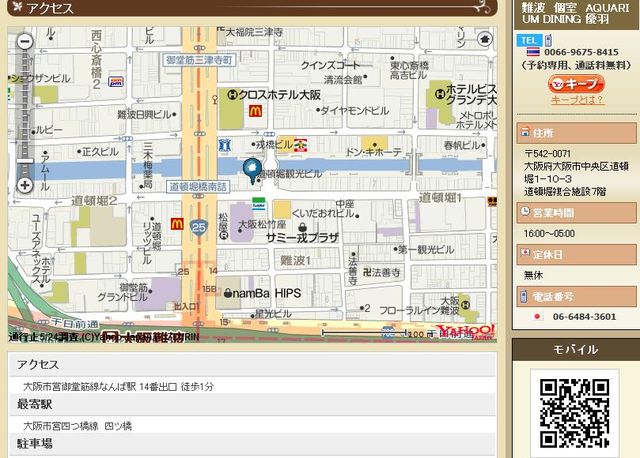Click McDonald's icon left of Route 25
The height and width of the screenshot is (458, 640).
[x=177, y=224]
